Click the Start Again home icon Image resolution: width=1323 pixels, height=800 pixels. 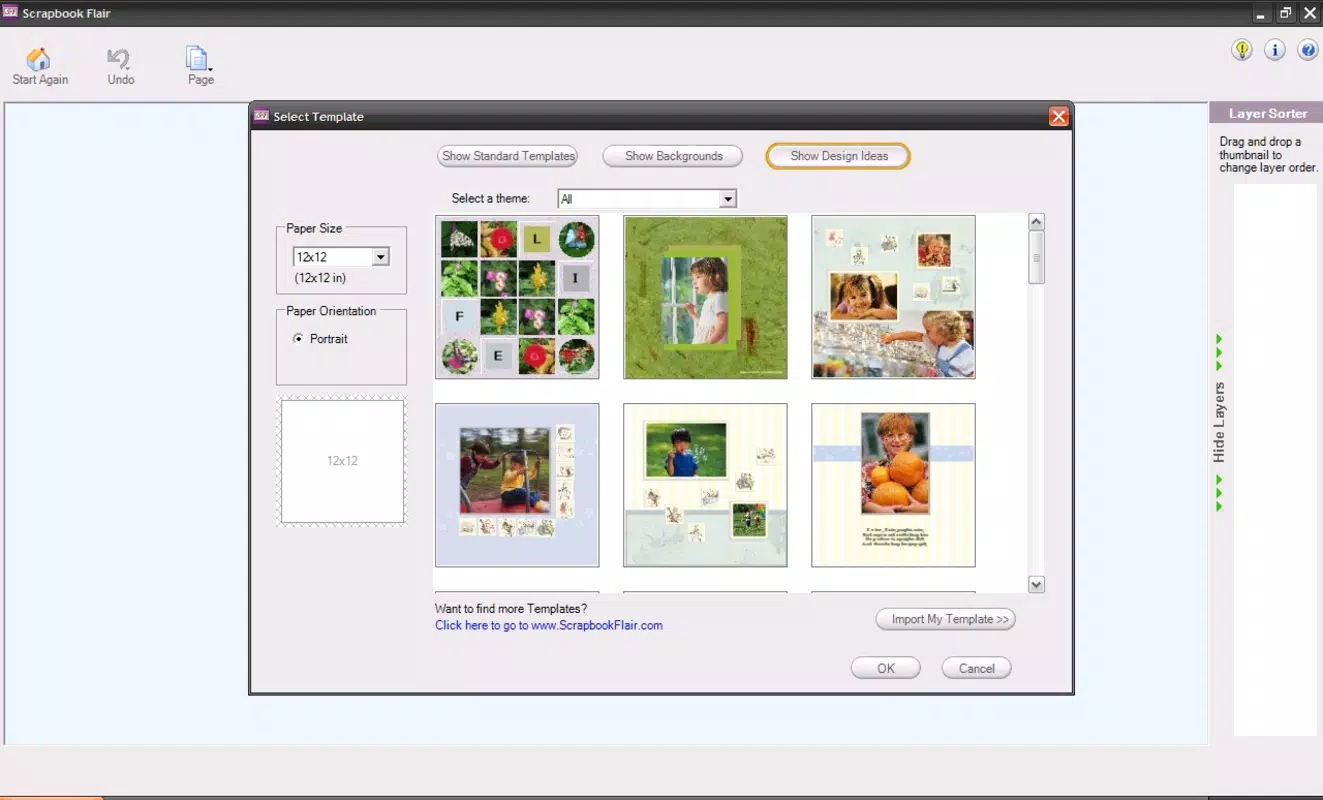pos(38,59)
